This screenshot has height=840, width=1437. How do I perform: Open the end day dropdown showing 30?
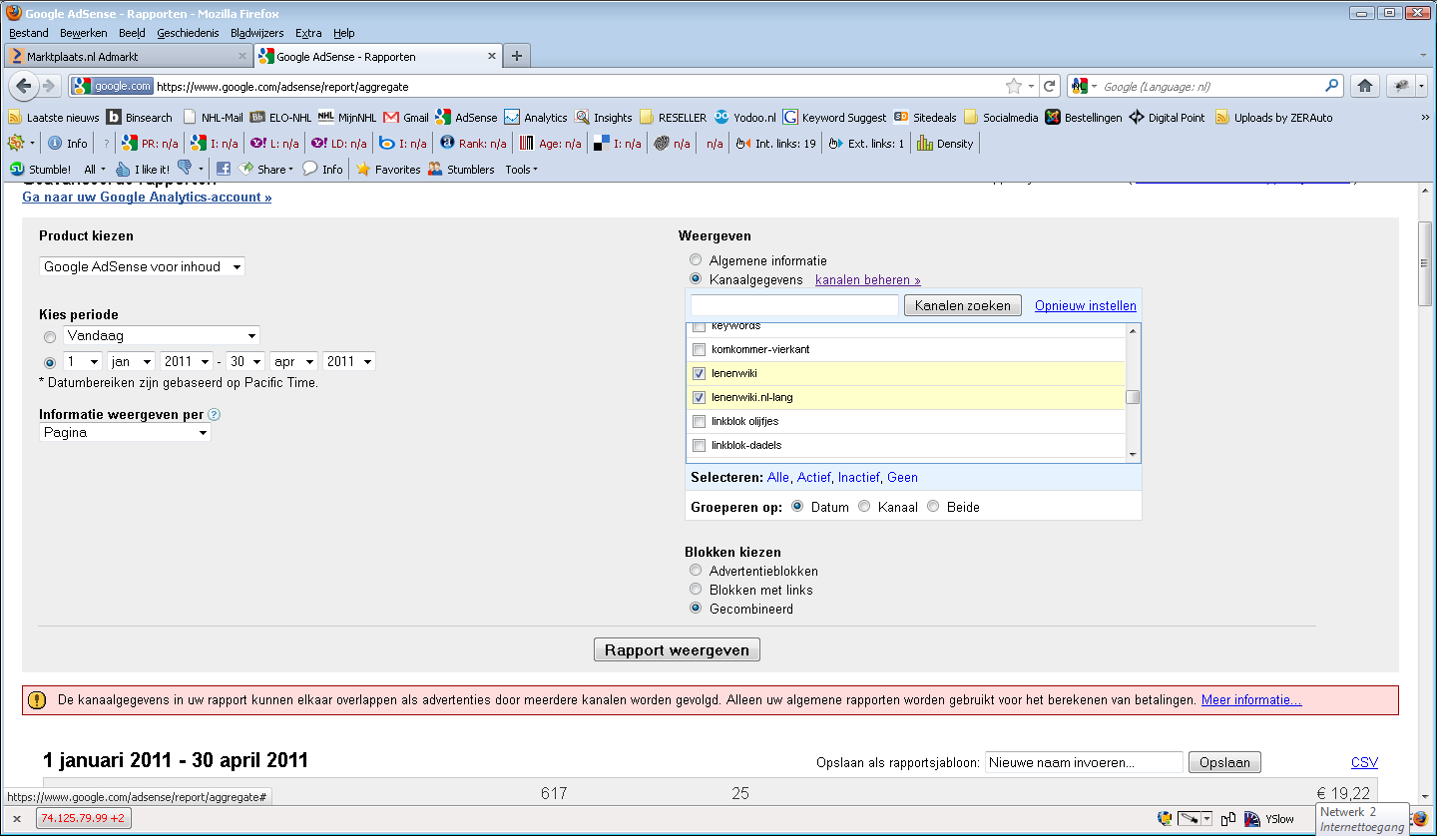(x=245, y=361)
